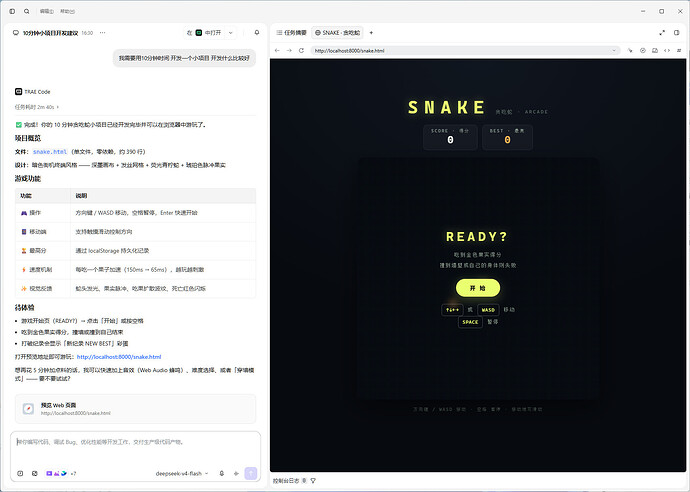The width and height of the screenshot is (690, 492).
Task: Open the snake.html file link
Action: pyautogui.click(x=50, y=152)
